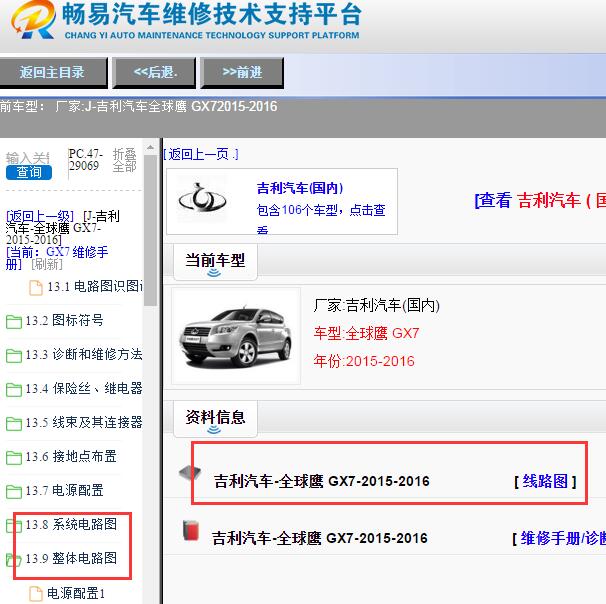This screenshot has width=606, height=604.
Task: Select the 当前车型 tab
Action: (x=215, y=261)
